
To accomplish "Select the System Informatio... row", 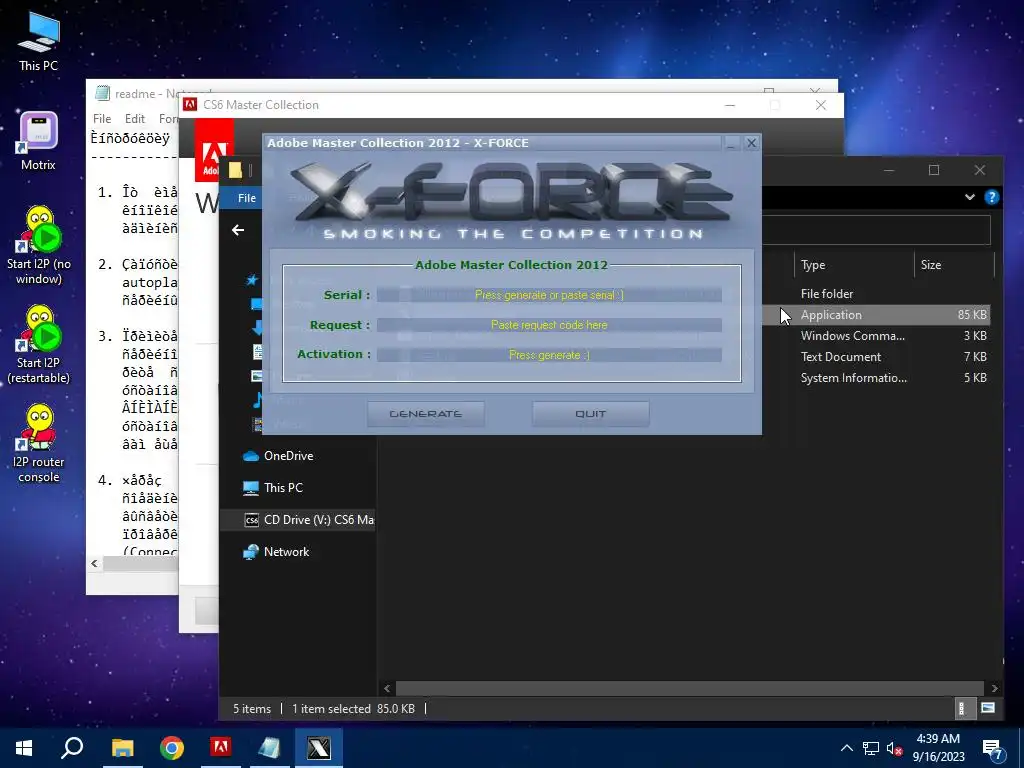I will pyautogui.click(x=876, y=377).
